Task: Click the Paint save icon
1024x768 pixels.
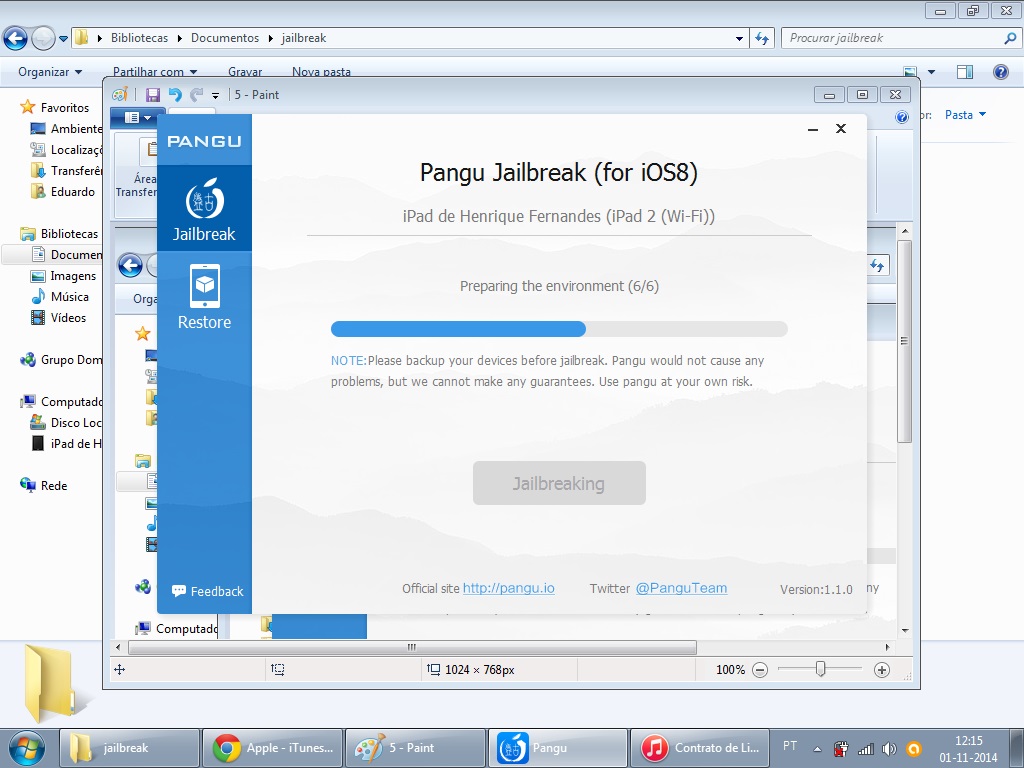Action: pos(153,95)
